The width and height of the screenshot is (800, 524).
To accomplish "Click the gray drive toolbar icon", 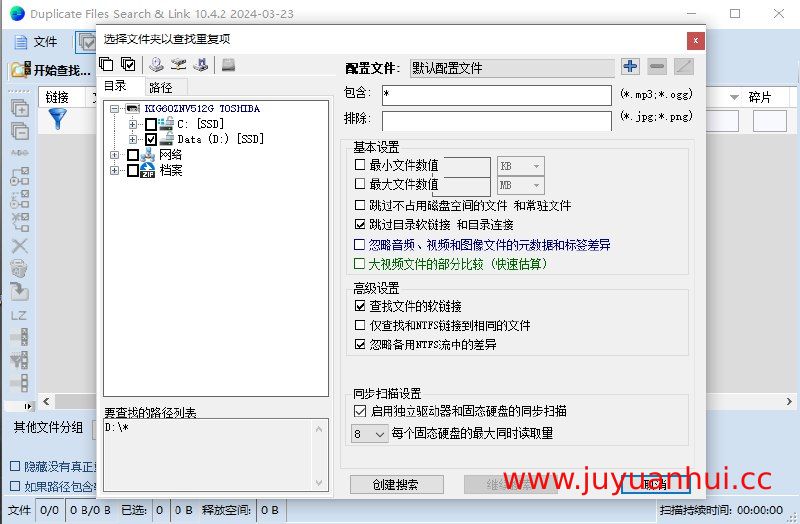I will point(228,64).
